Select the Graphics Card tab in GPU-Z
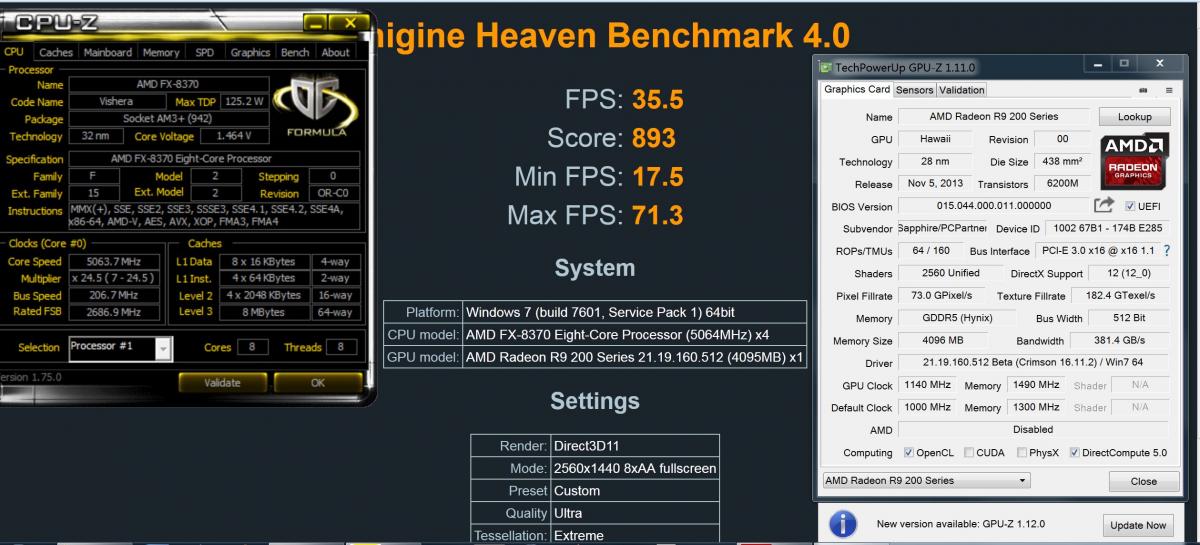Image resolution: width=1200 pixels, height=545 pixels. 857,89
